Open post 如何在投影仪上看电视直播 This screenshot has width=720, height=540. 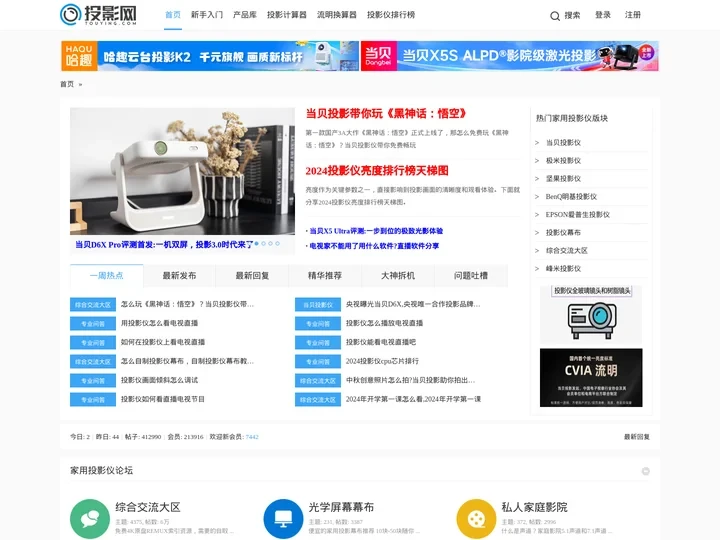pos(163,342)
